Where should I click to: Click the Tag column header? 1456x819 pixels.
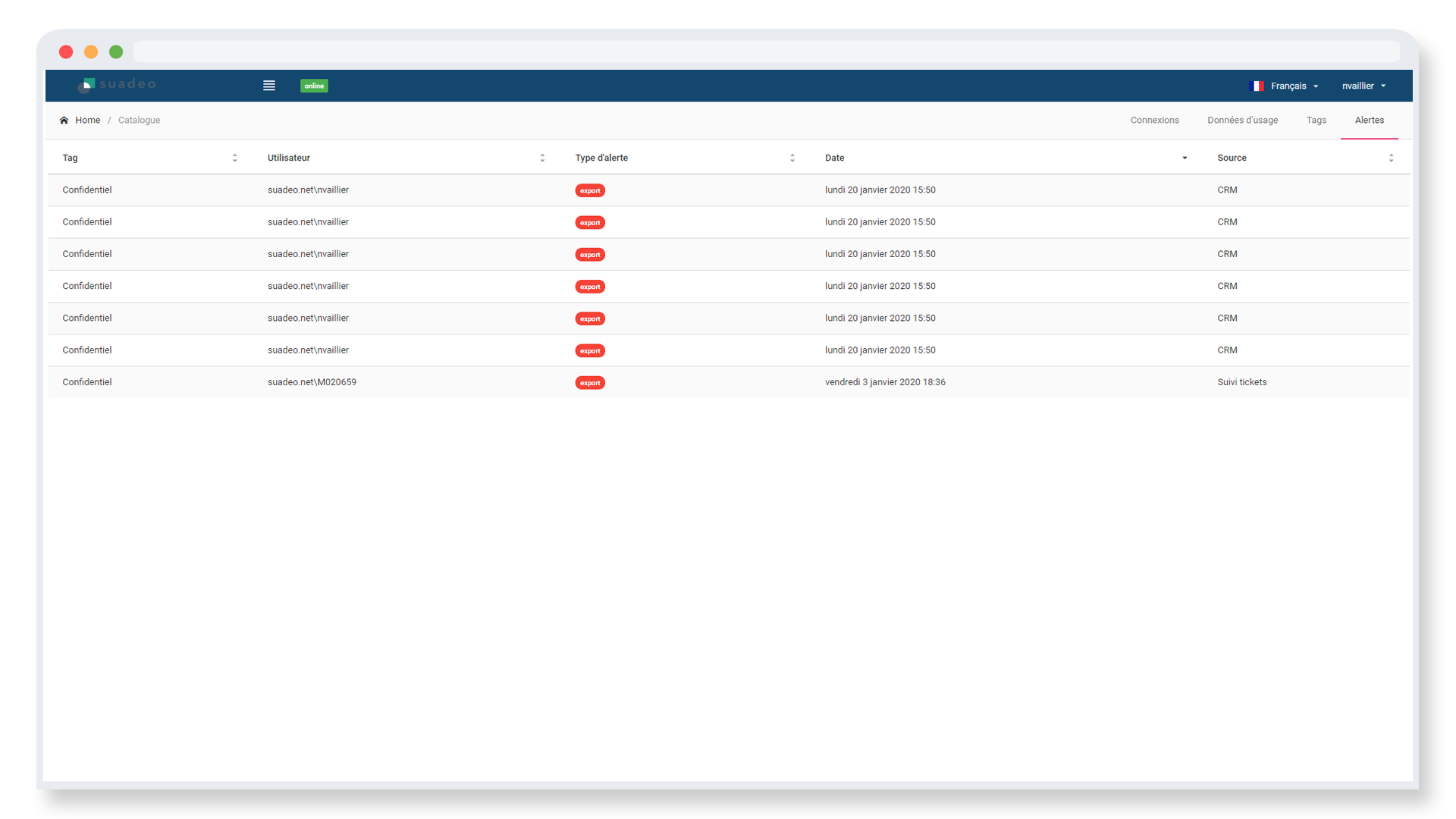[70, 158]
